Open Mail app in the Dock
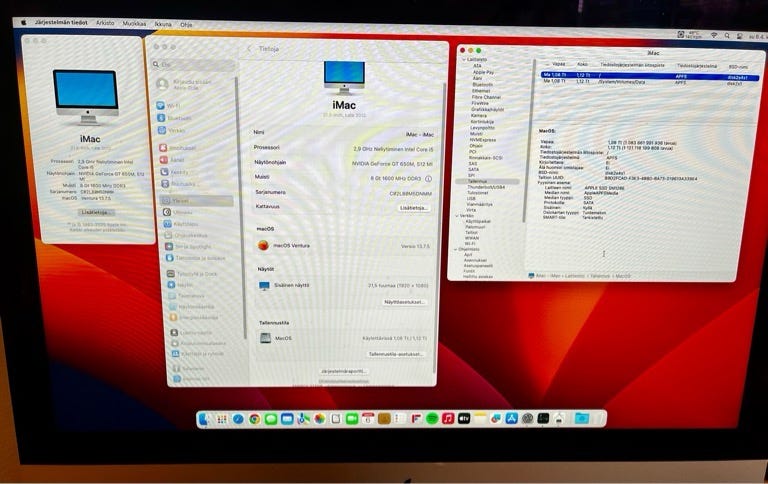Viewport: 768px width, 484px height. point(287,419)
